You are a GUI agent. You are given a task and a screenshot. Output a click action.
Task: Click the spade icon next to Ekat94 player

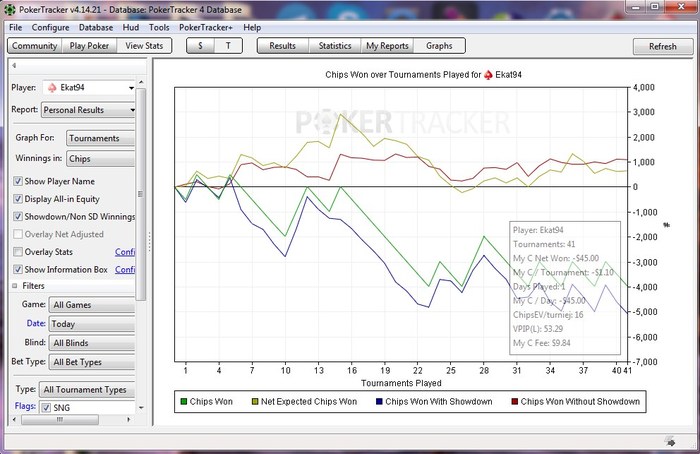52,87
